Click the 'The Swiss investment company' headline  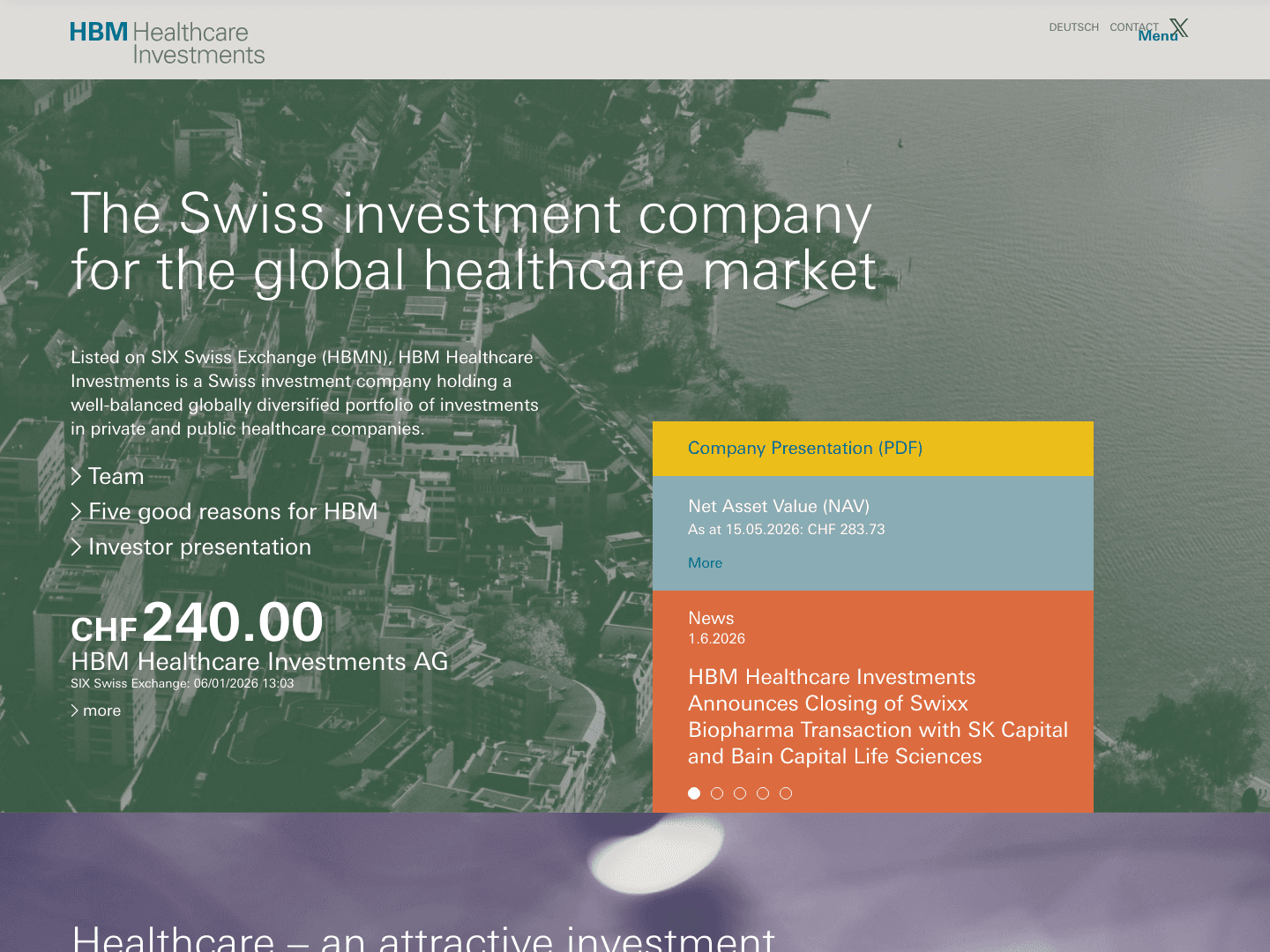(x=471, y=213)
